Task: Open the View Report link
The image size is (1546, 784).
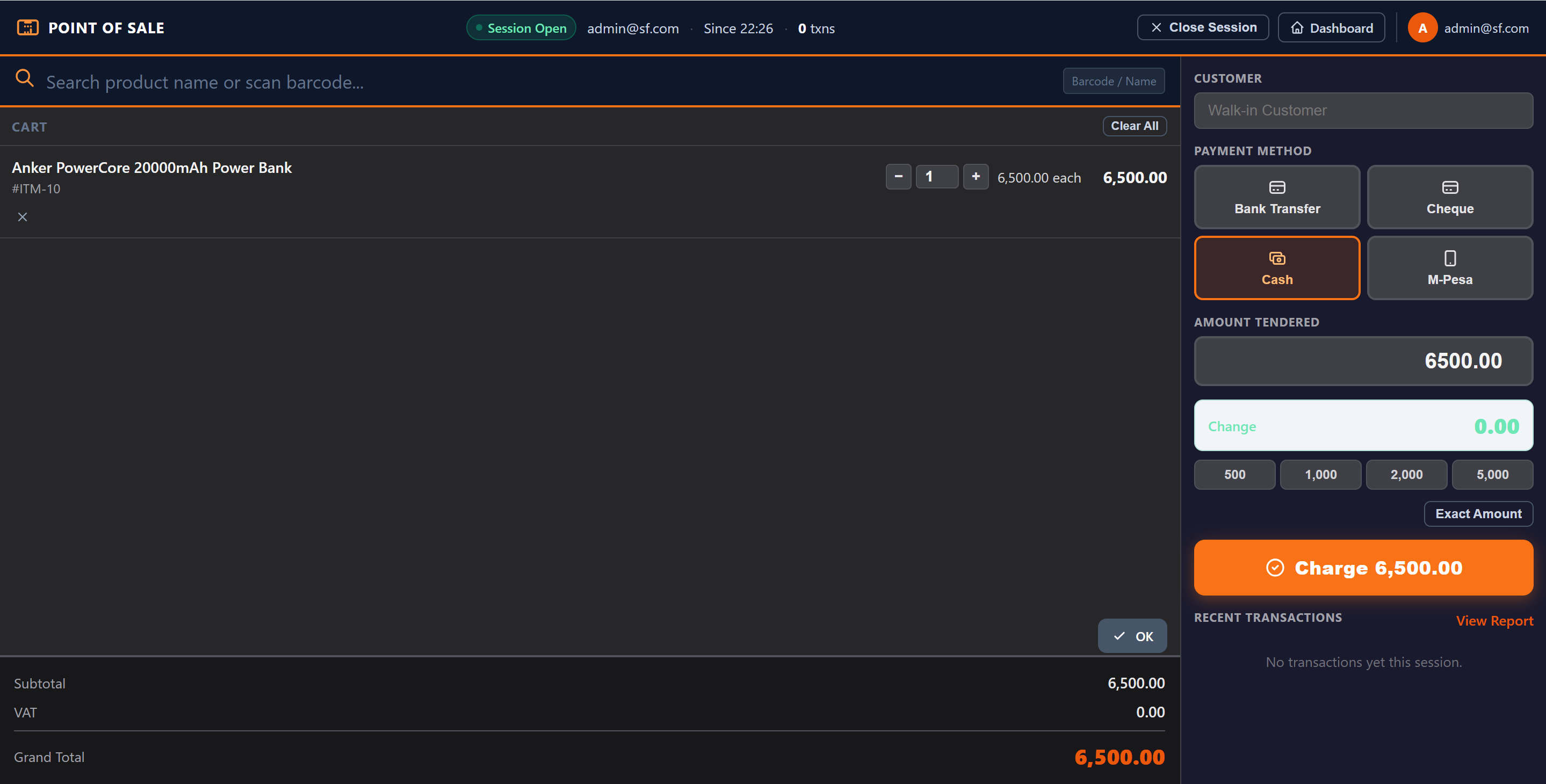Action: 1494,621
